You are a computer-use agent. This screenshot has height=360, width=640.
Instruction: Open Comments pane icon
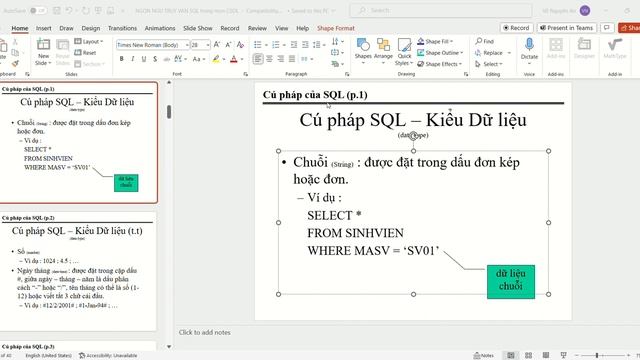coord(607,28)
